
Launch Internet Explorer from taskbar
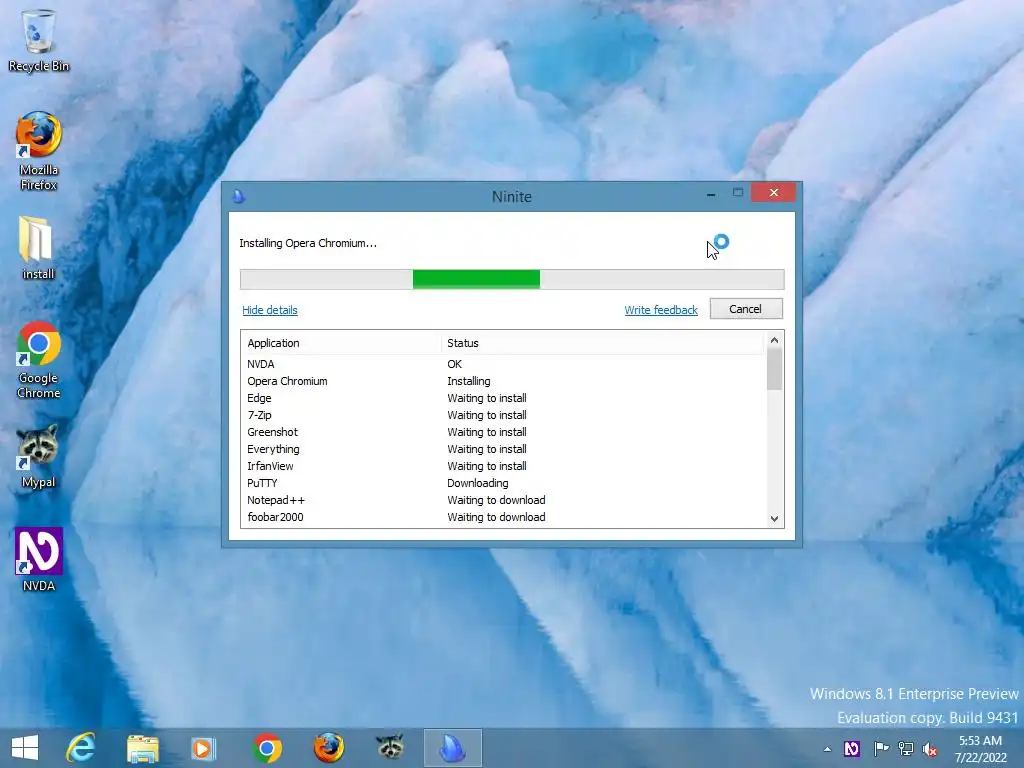[81, 748]
